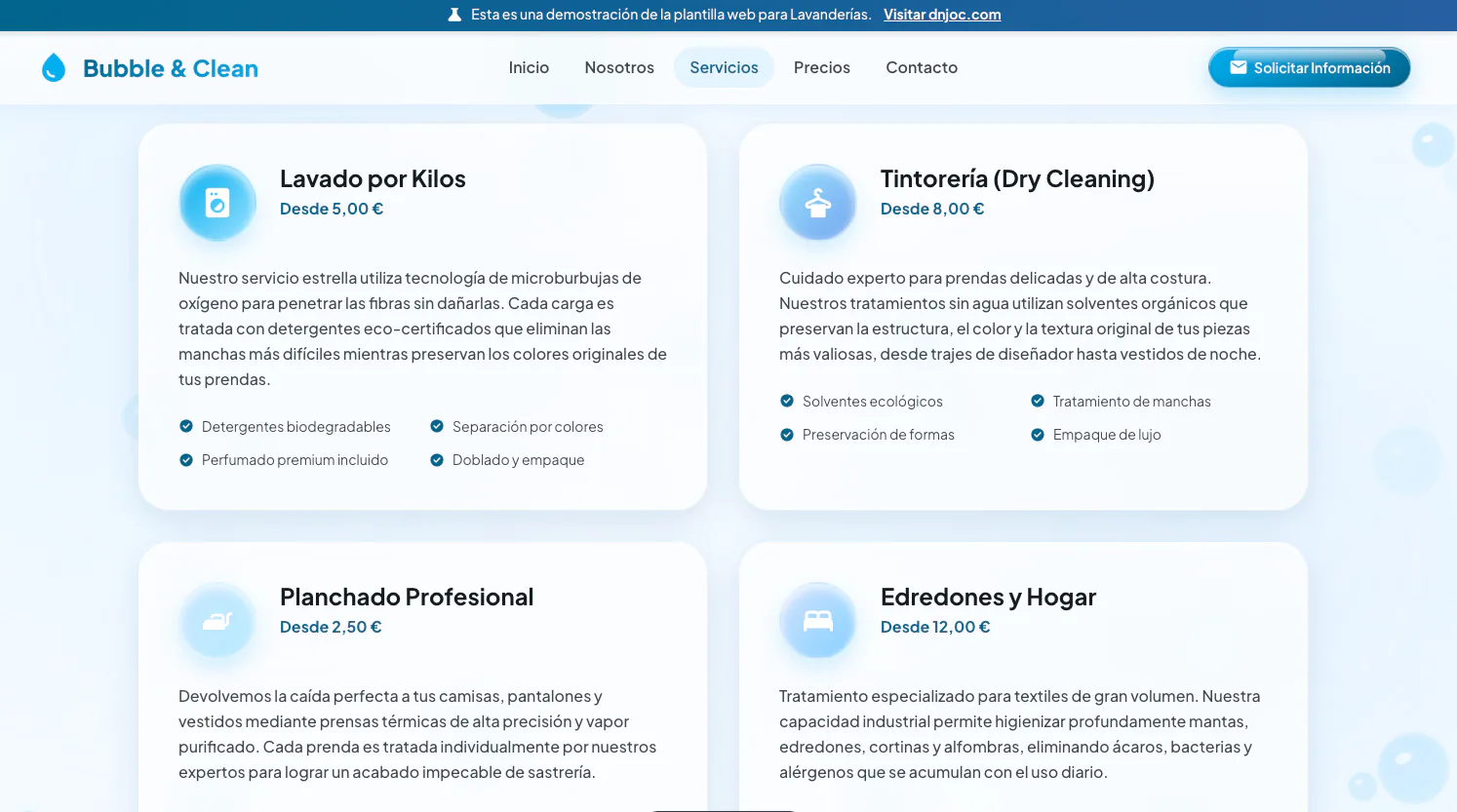Open the Precios menu item
The width and height of the screenshot is (1457, 812).
tap(822, 67)
